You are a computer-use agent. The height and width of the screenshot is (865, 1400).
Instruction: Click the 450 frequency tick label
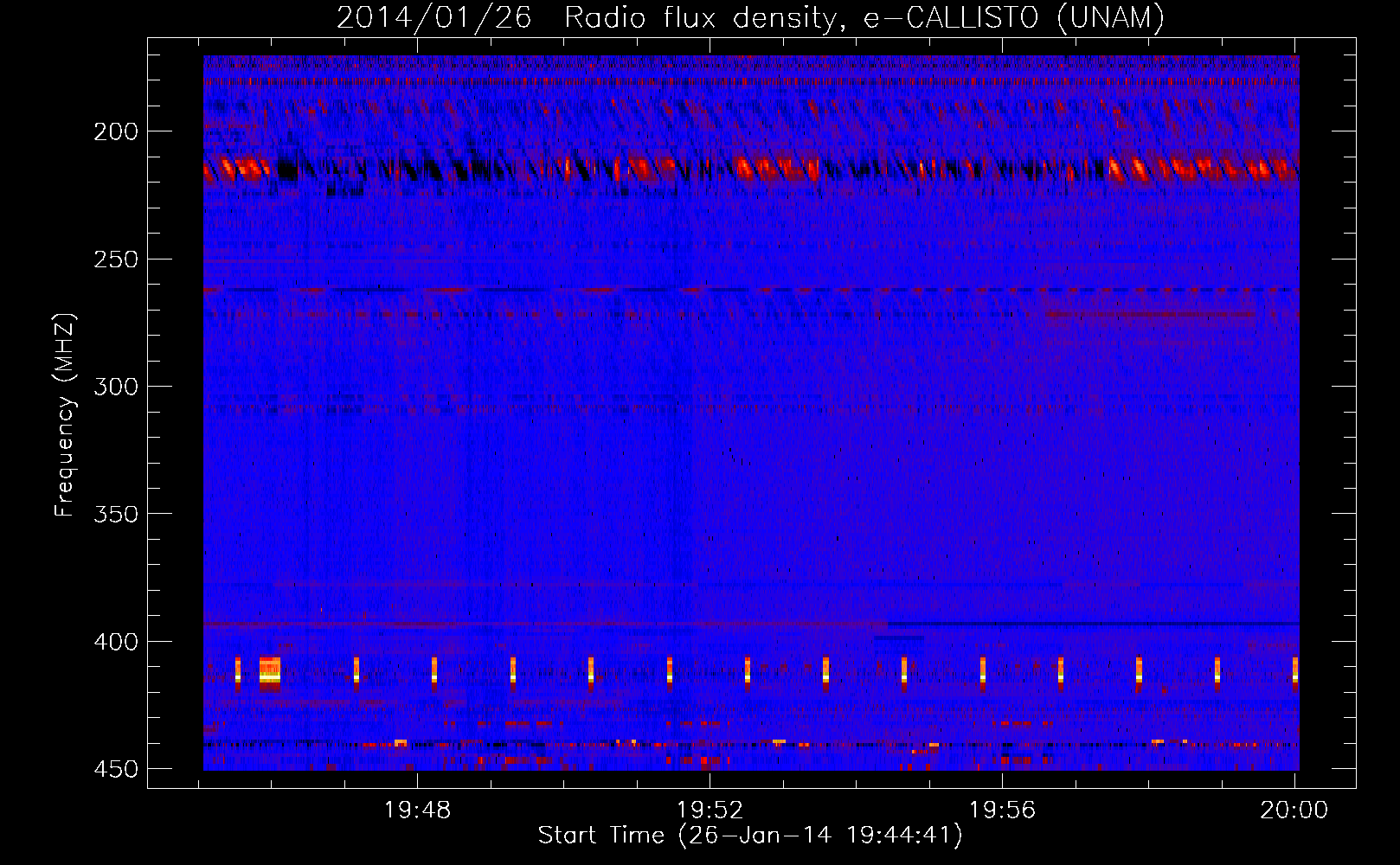(x=116, y=769)
